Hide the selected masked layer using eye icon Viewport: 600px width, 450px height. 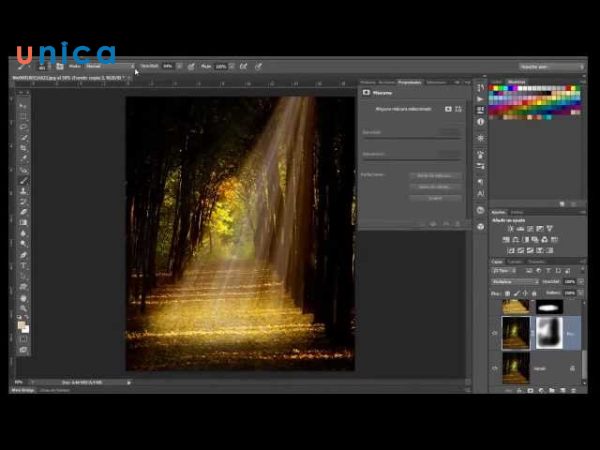point(495,334)
